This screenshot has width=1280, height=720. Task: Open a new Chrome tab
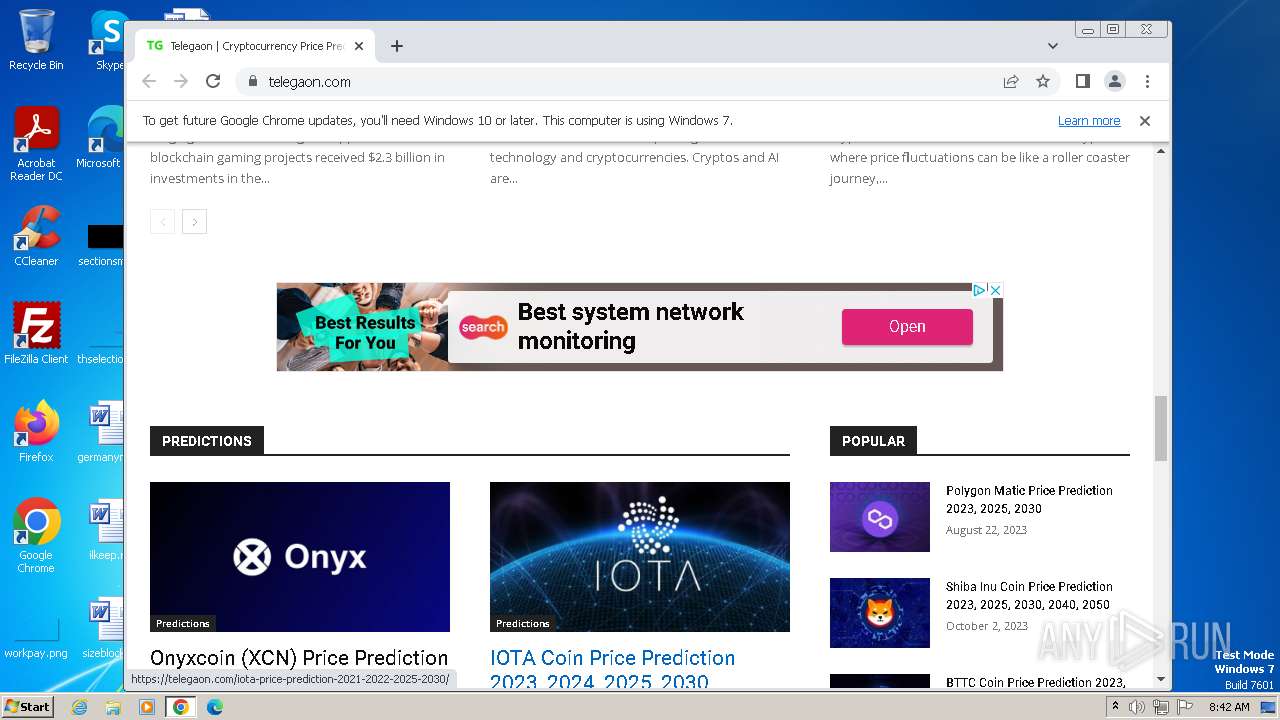397,46
